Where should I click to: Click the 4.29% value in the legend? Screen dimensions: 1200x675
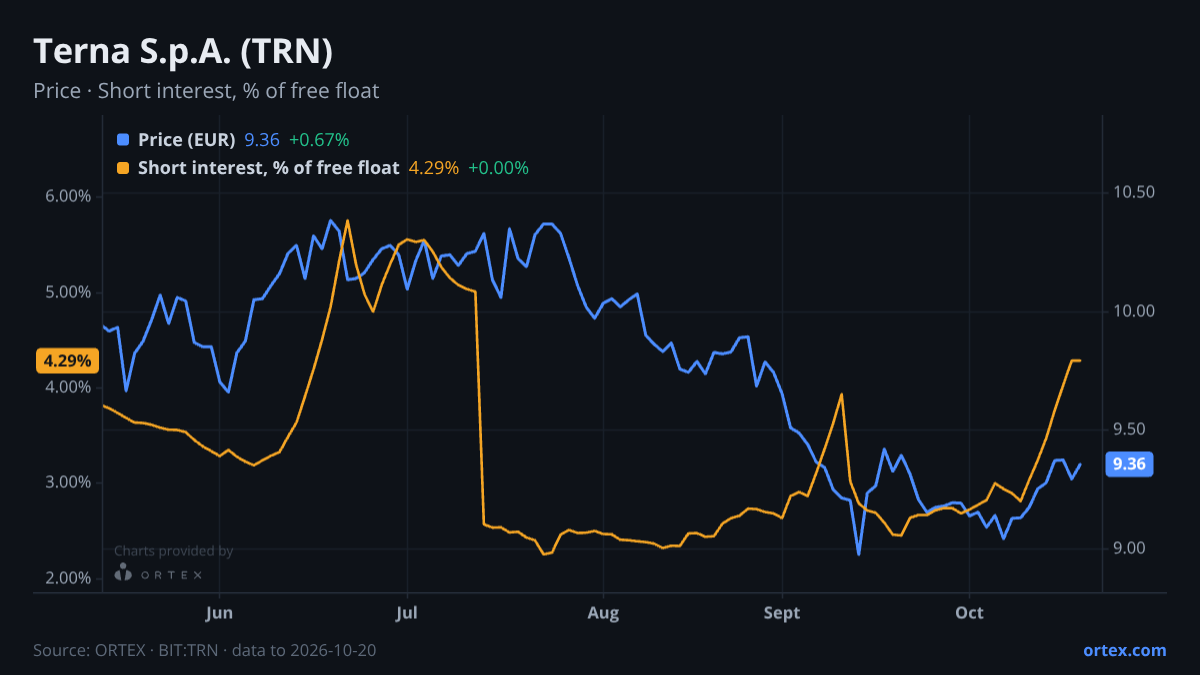(x=434, y=168)
